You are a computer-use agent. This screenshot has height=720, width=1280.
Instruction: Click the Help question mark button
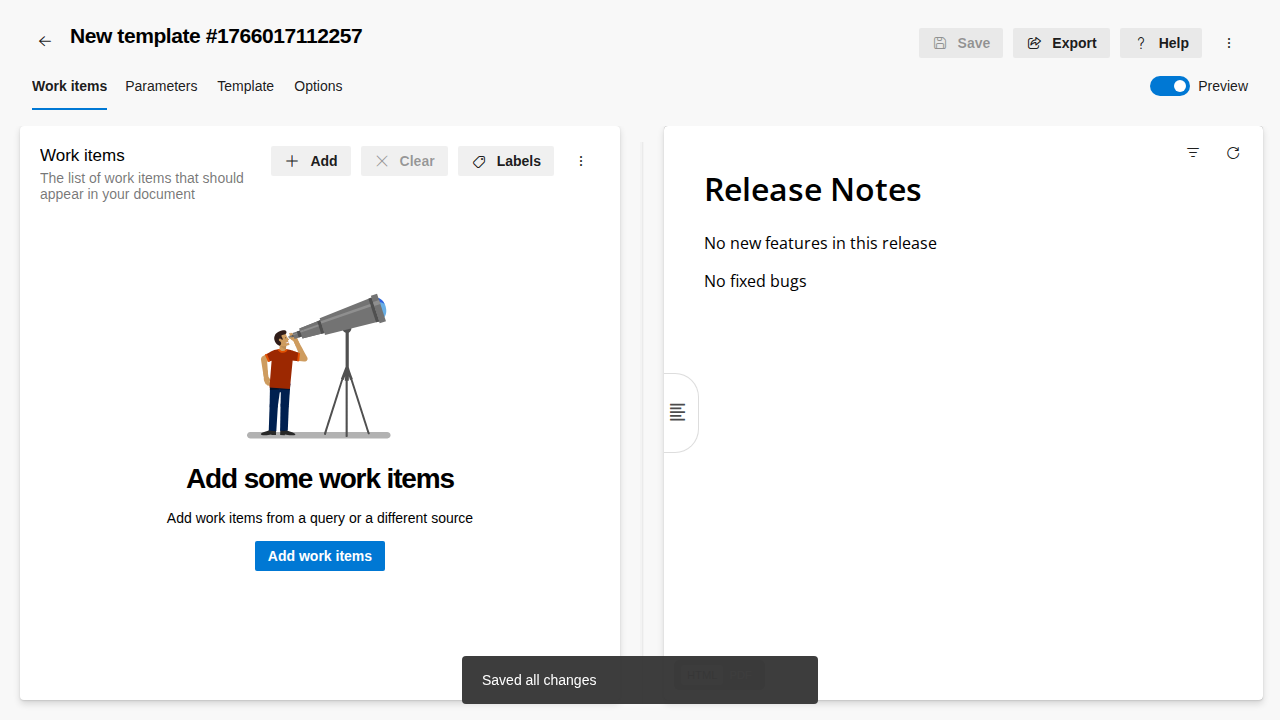[x=1161, y=43]
